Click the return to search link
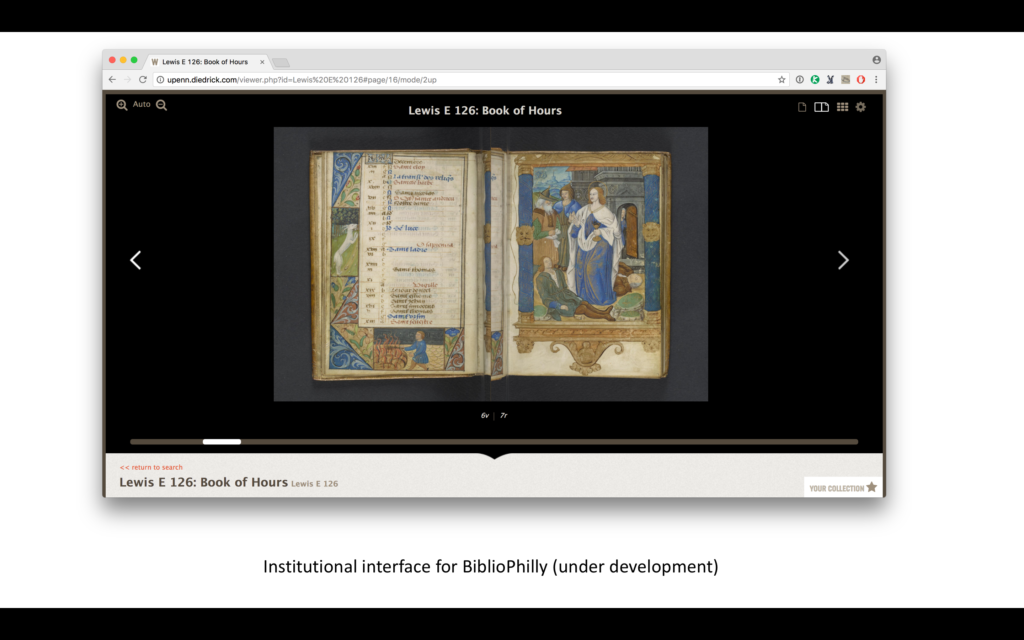 [151, 467]
